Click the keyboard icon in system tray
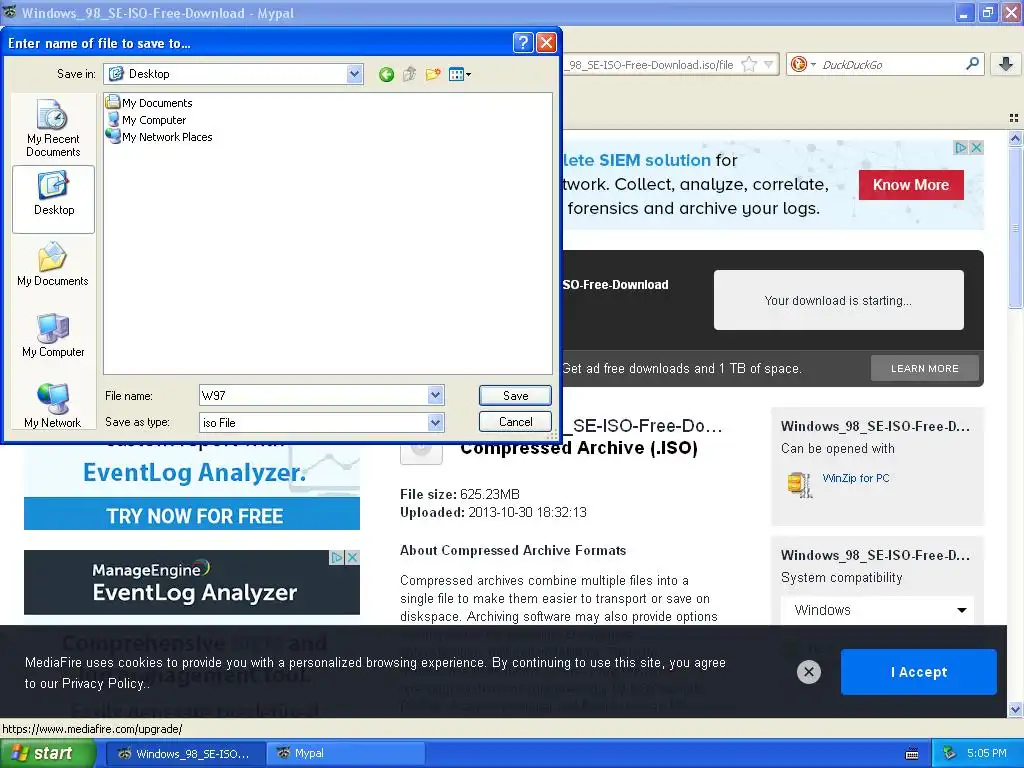 pos(912,754)
